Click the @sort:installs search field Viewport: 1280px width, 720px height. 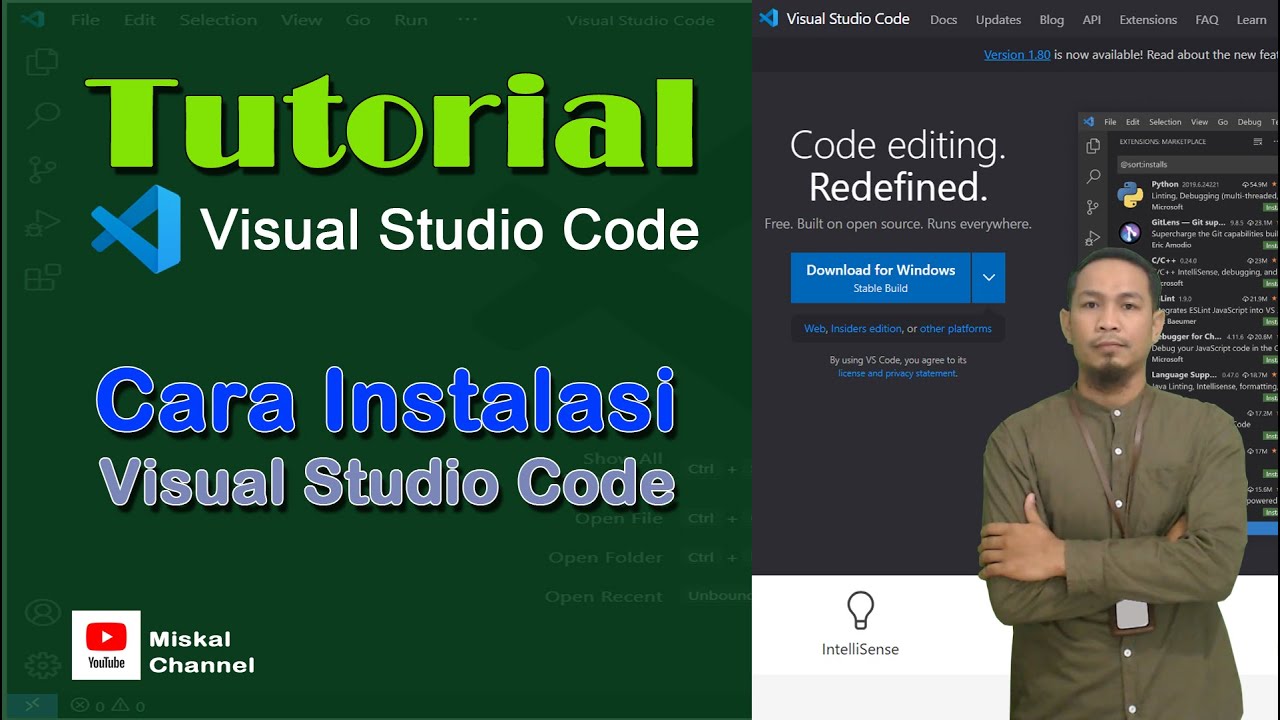click(x=1196, y=164)
